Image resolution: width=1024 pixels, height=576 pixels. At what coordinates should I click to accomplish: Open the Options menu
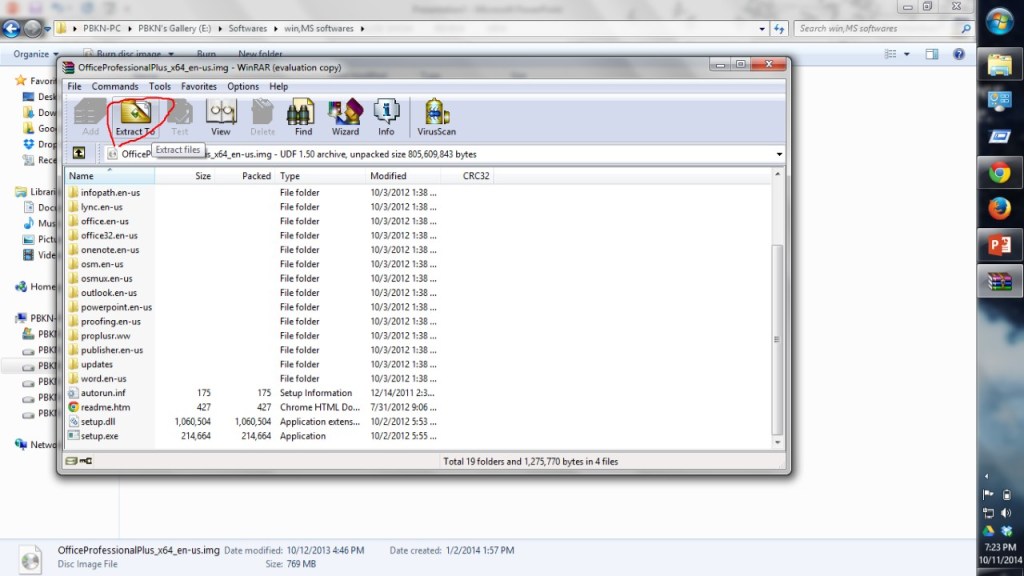[x=243, y=87]
